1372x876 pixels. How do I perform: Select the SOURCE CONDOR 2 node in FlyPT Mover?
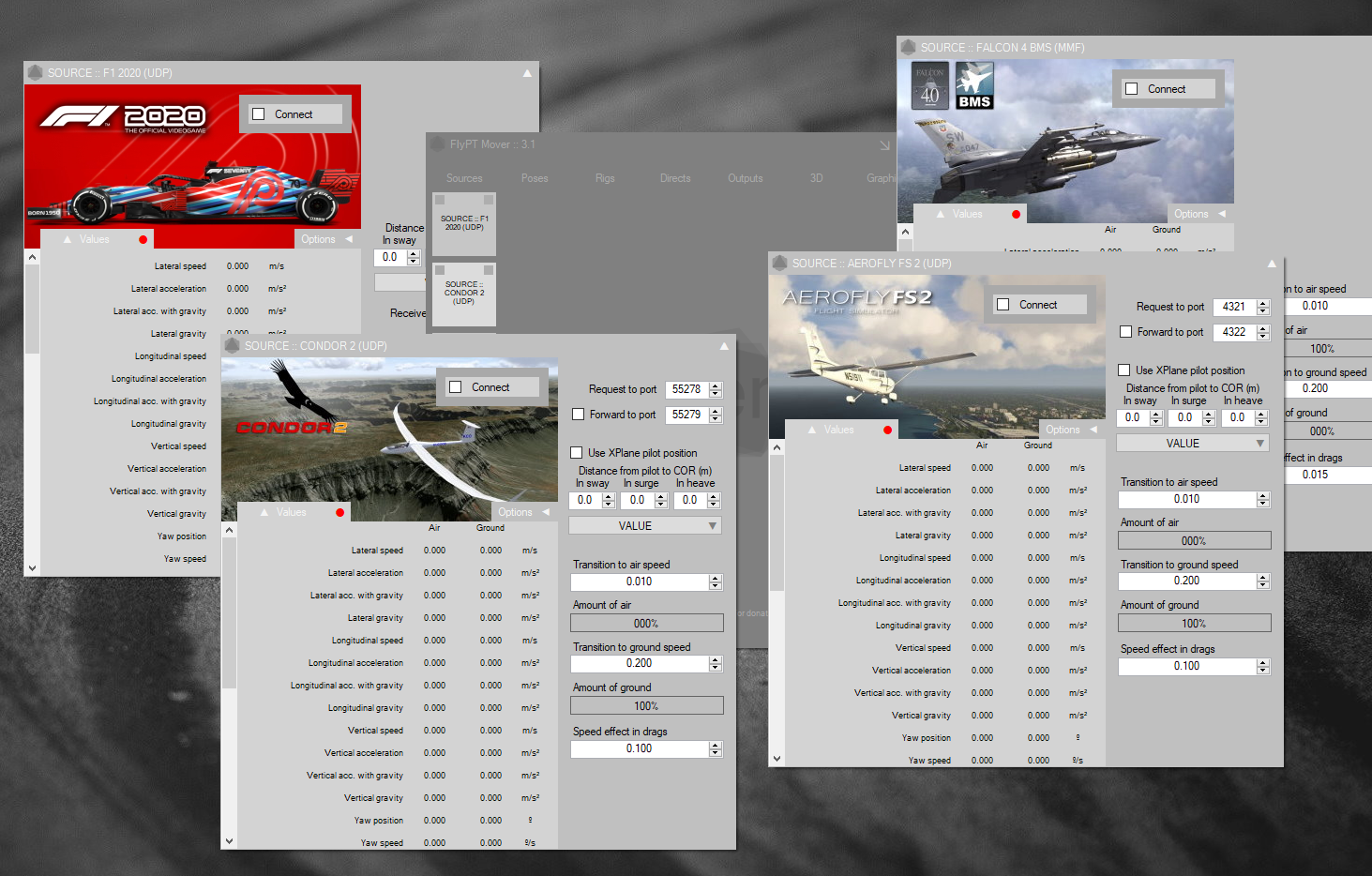464,293
